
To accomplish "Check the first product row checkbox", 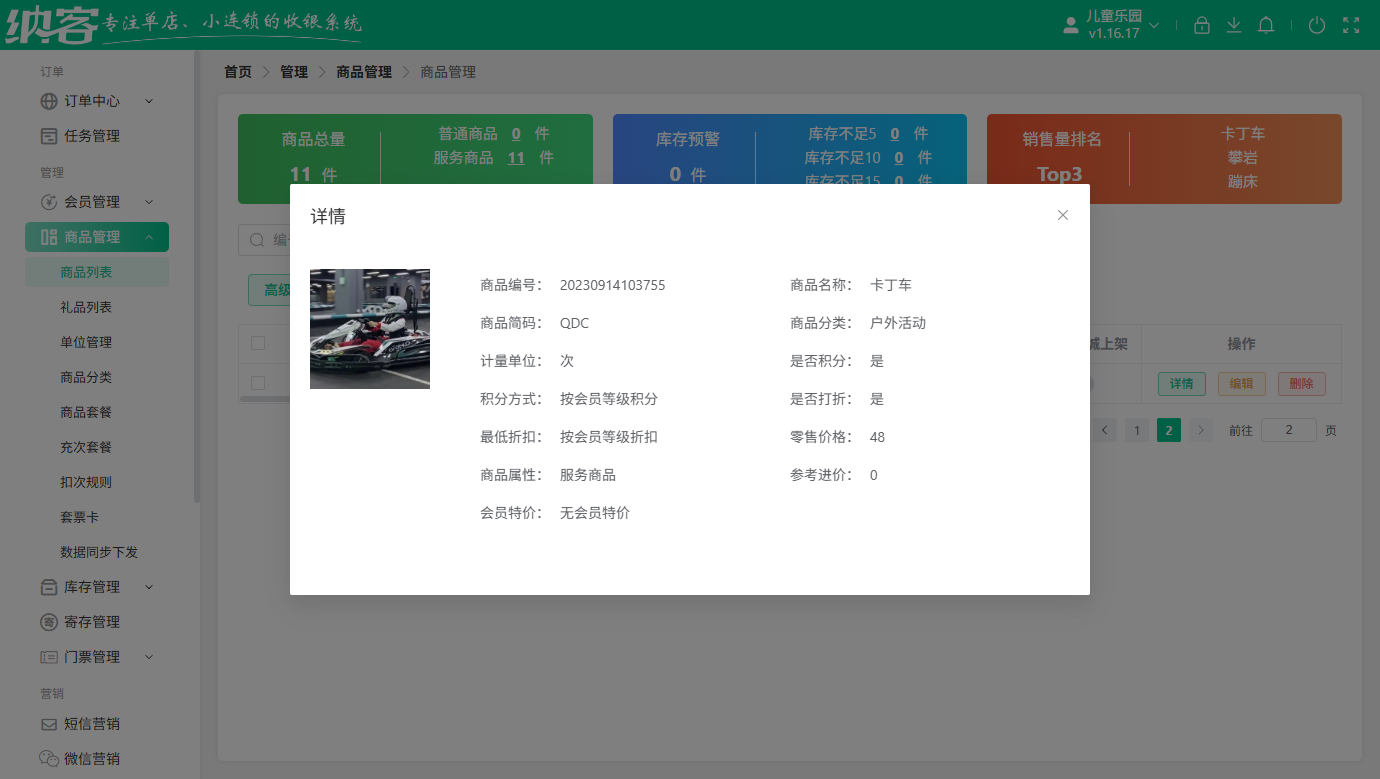I will (257, 381).
